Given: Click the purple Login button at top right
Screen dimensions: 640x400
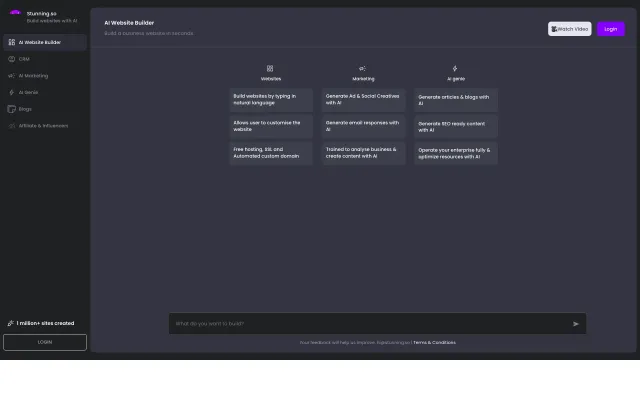Looking at the screenshot, I should (610, 29).
